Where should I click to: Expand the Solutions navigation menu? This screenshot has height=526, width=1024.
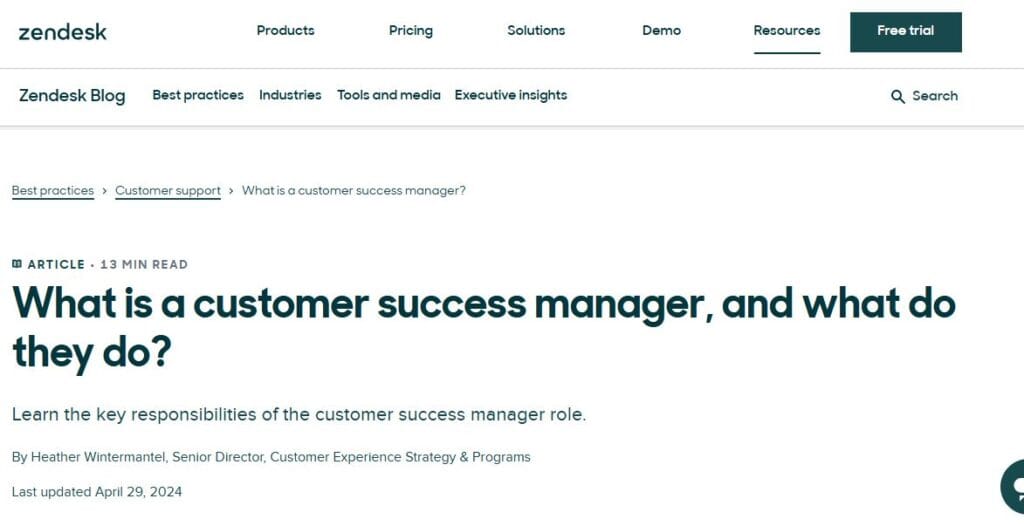[536, 31]
